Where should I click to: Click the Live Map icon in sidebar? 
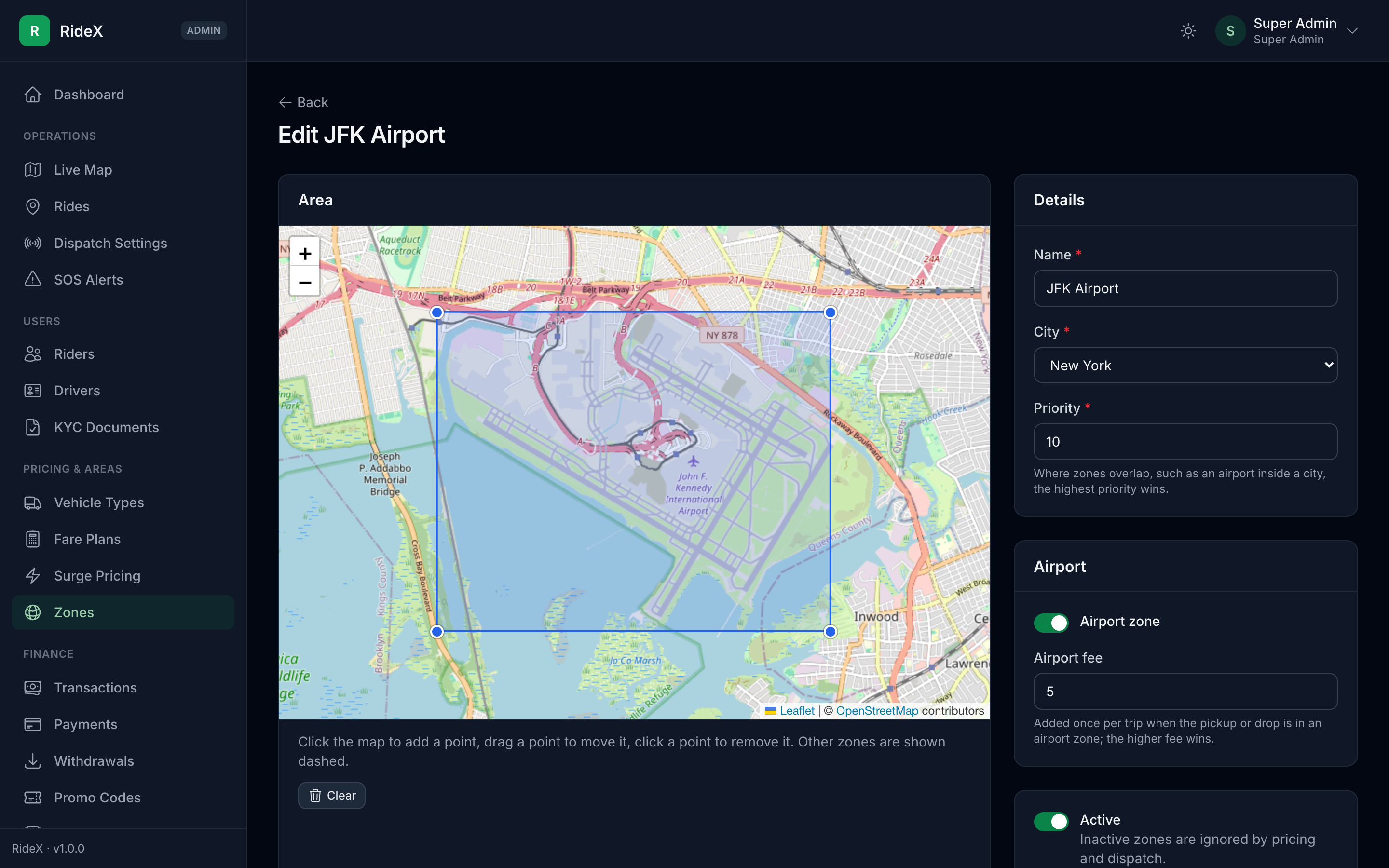[x=33, y=170]
